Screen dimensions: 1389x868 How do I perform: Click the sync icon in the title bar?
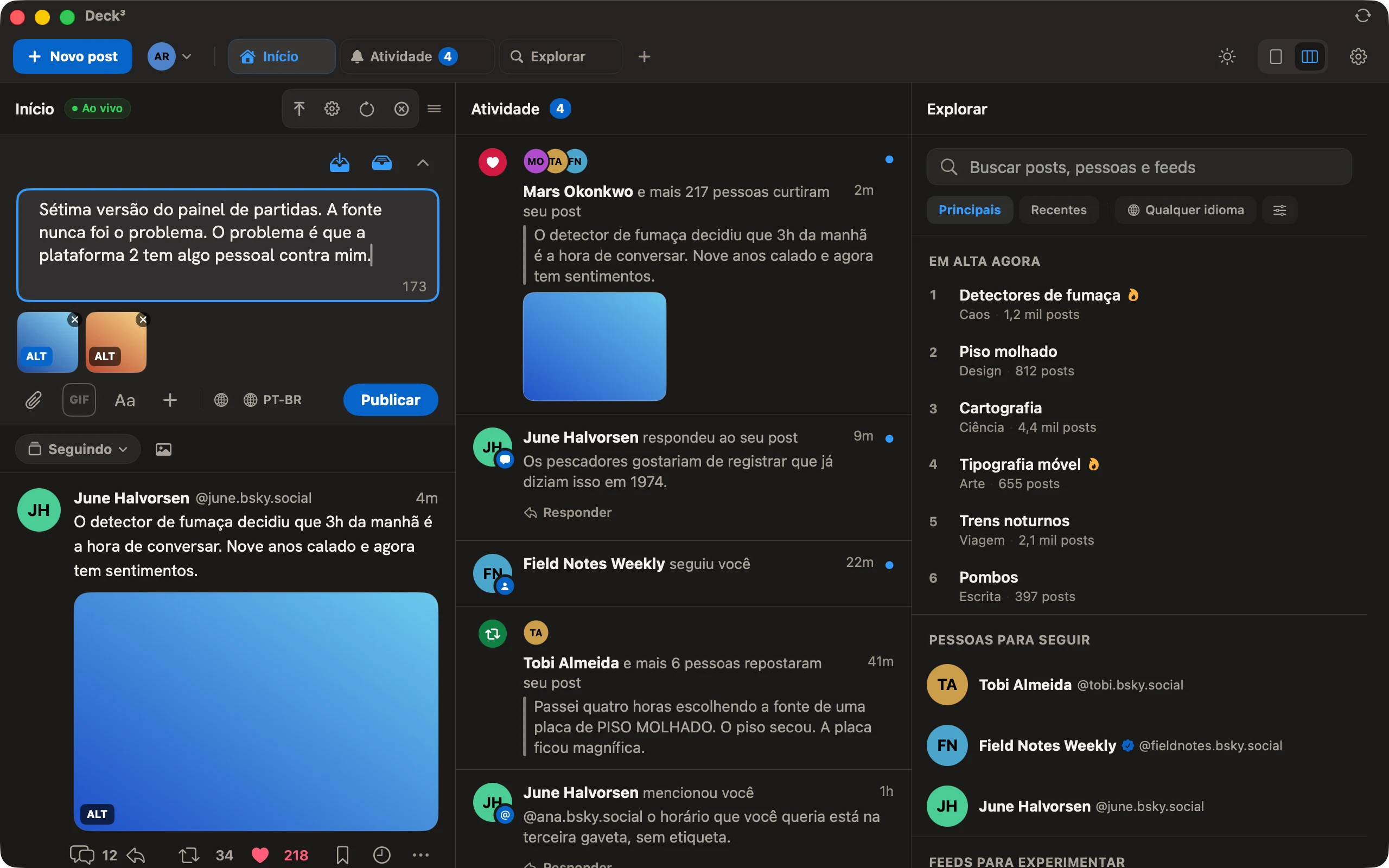[x=1362, y=16]
